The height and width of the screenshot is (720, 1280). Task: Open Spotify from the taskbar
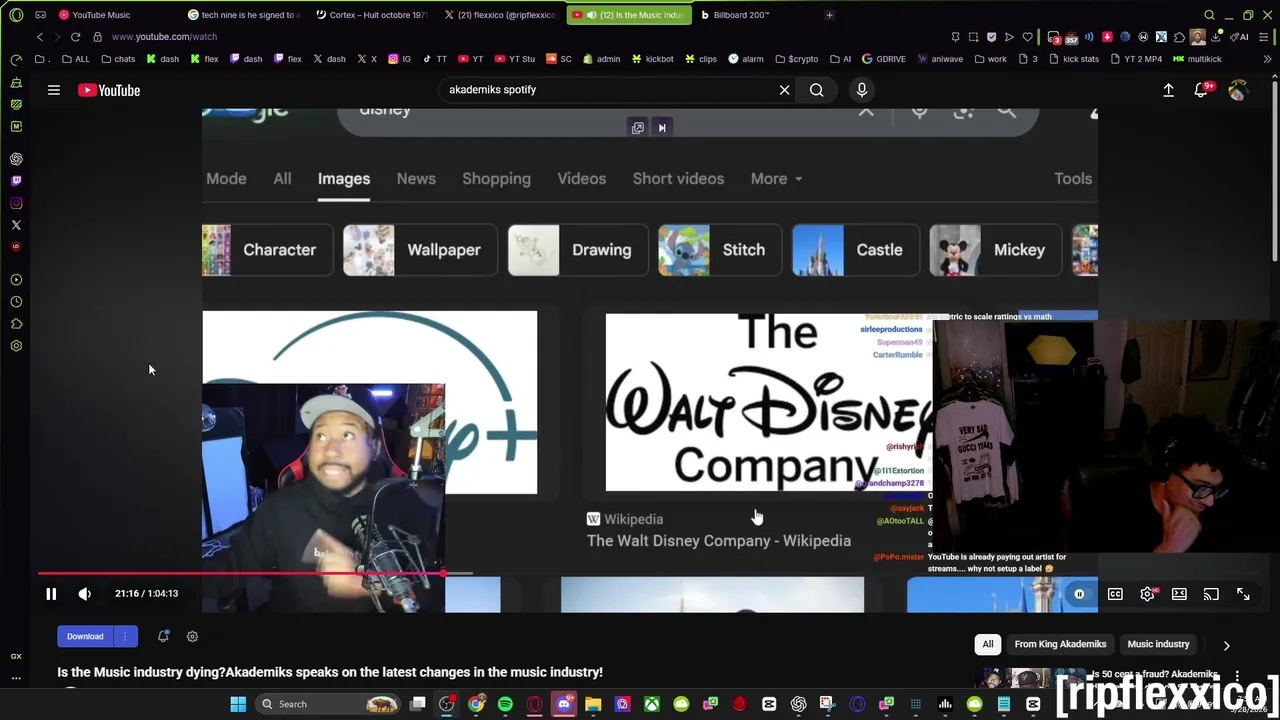coord(505,704)
